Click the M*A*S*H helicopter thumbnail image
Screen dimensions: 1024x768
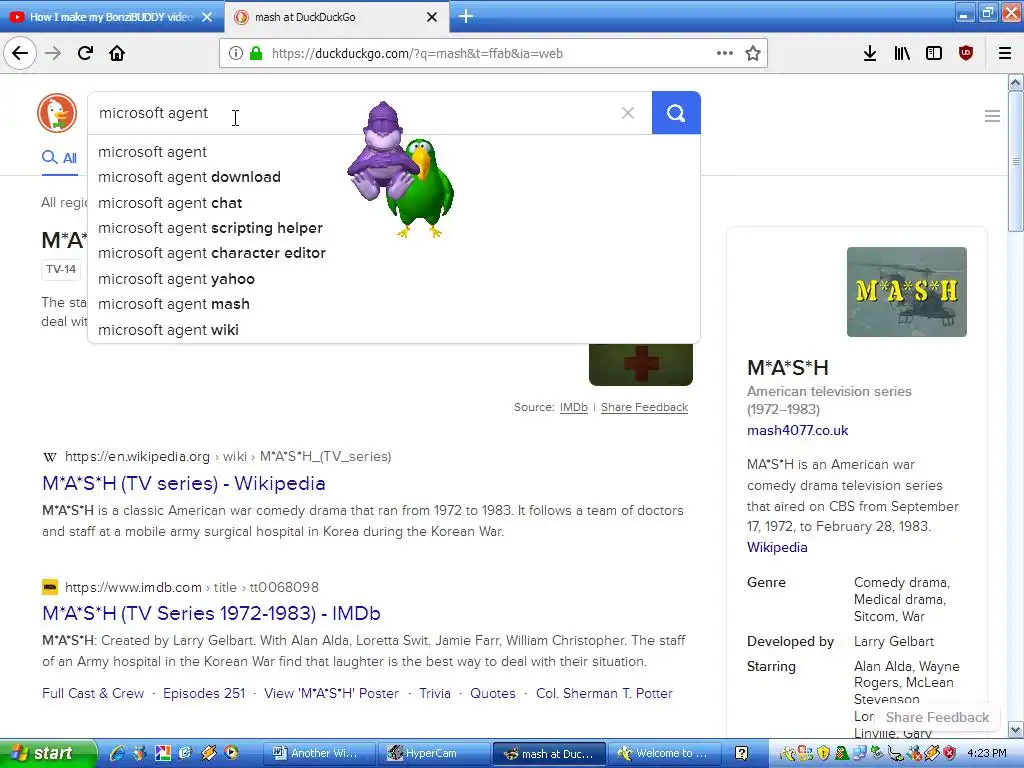coord(906,292)
